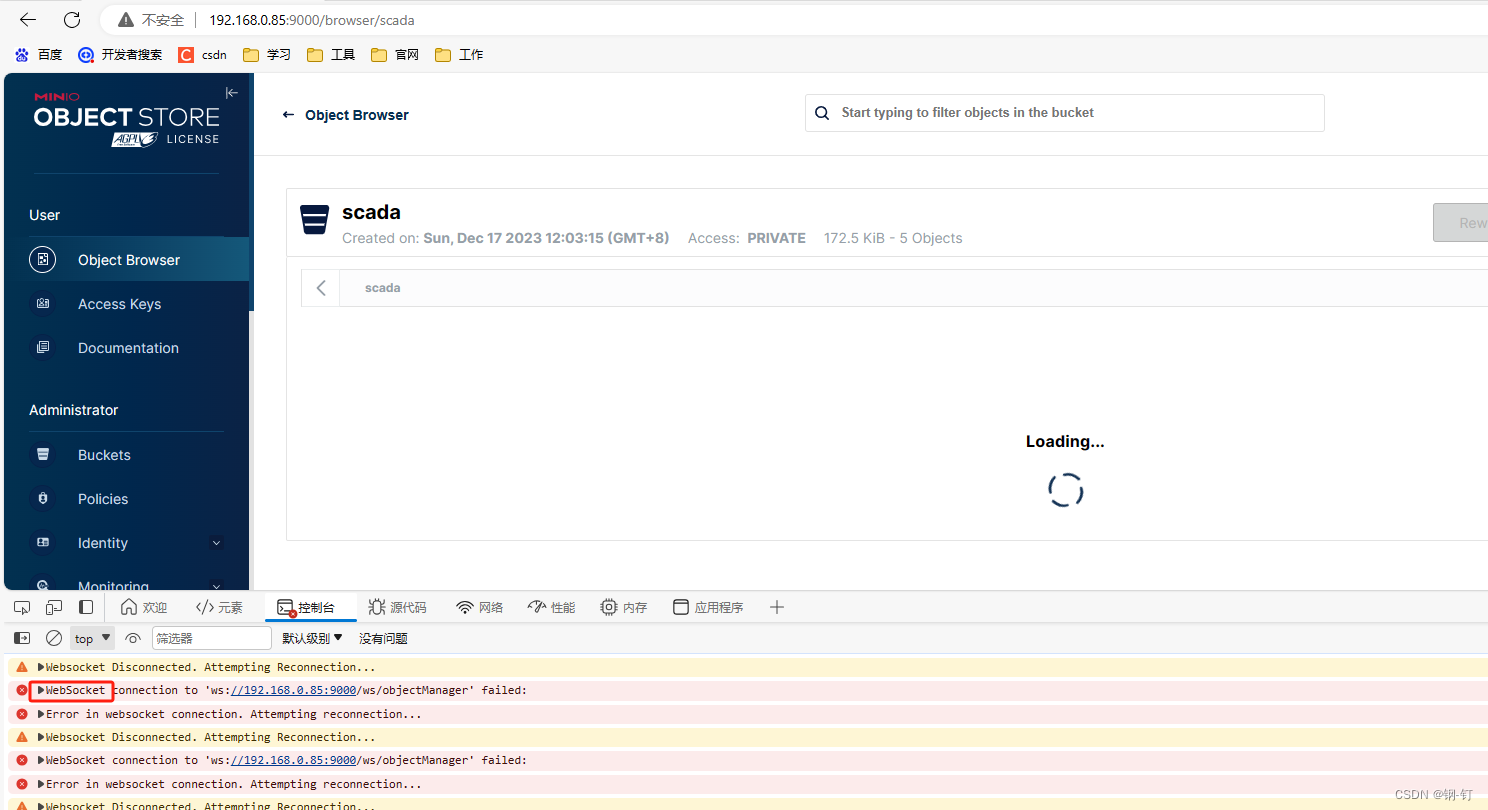Screen dimensions: 1488x810
Task: Toggle the device emulation mode in DevTools
Action: click(54, 606)
